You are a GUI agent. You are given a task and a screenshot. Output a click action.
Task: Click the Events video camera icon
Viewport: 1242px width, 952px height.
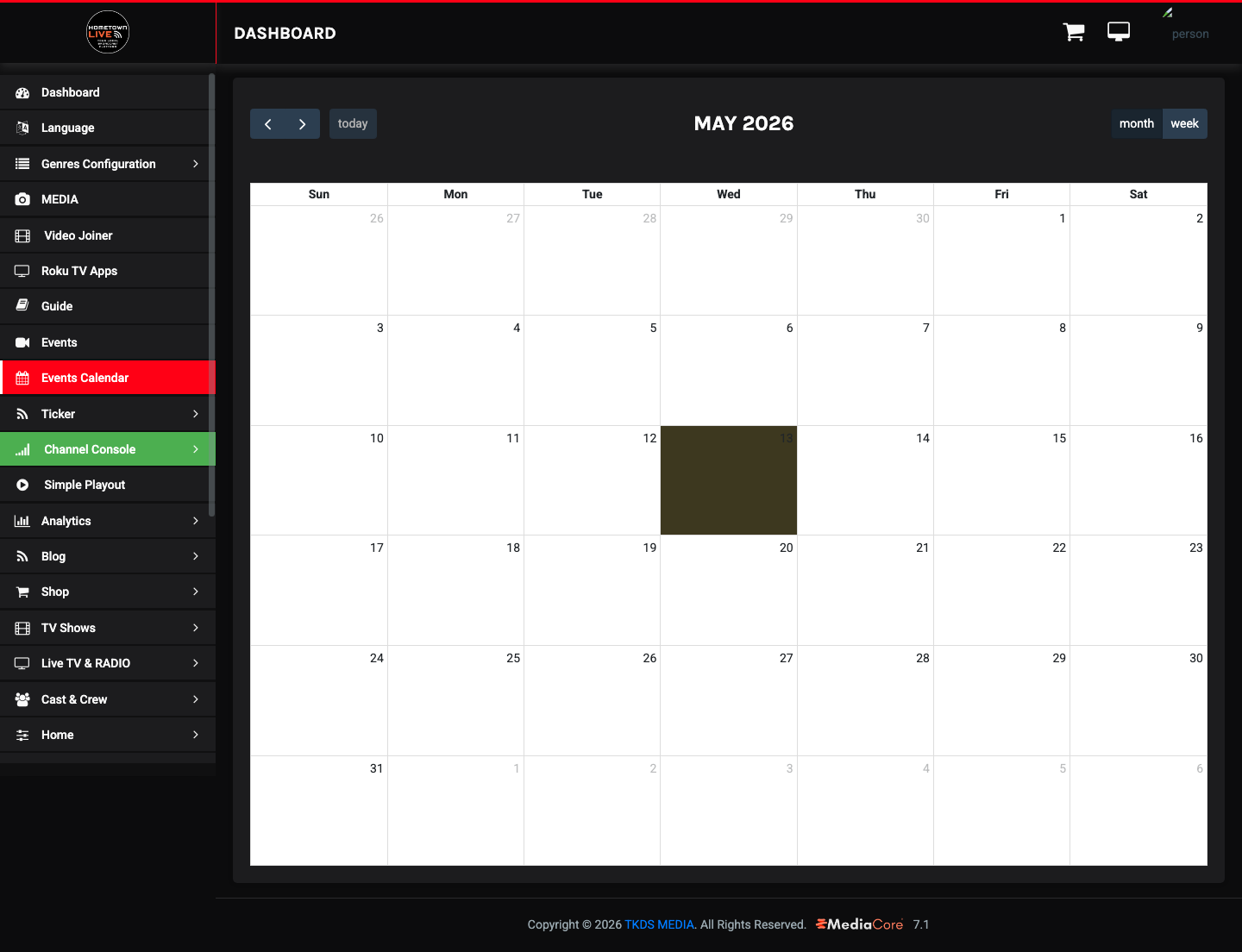point(22,342)
